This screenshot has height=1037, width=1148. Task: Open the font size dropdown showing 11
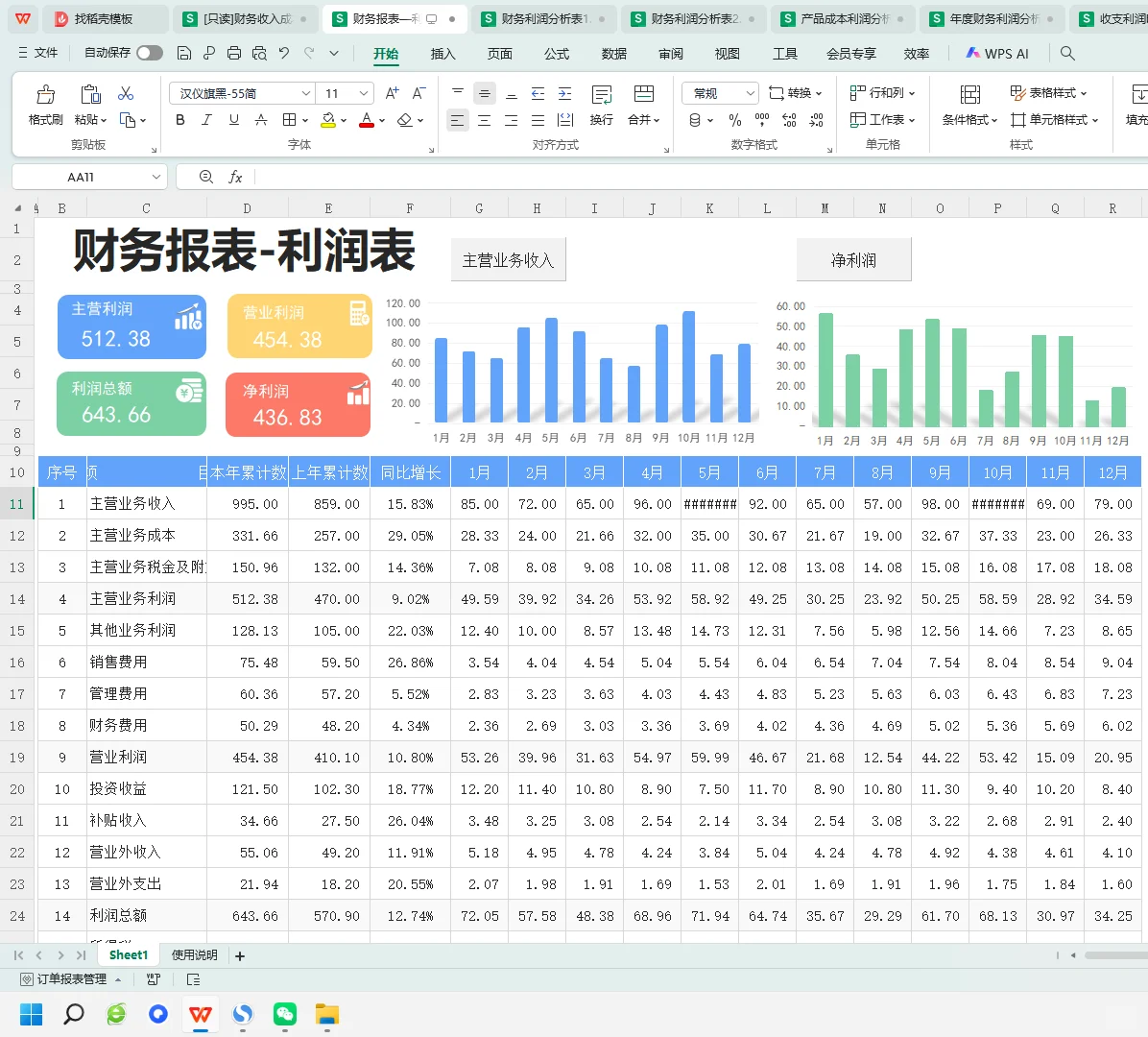coord(363,93)
